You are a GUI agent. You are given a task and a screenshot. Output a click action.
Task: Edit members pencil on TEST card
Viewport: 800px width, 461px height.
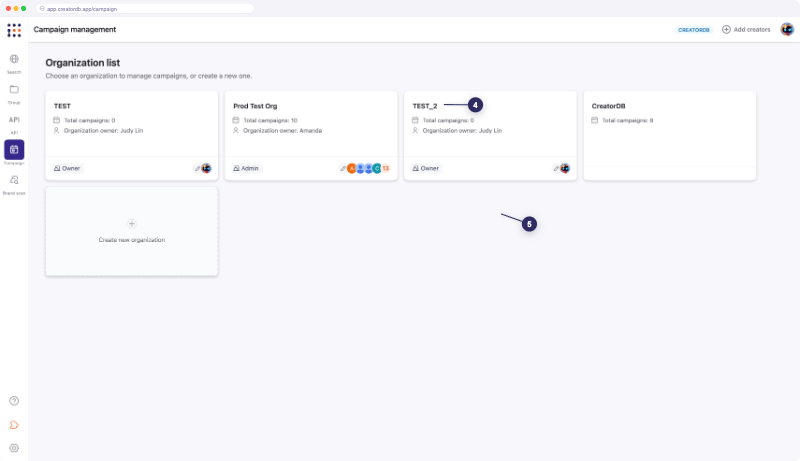point(197,168)
